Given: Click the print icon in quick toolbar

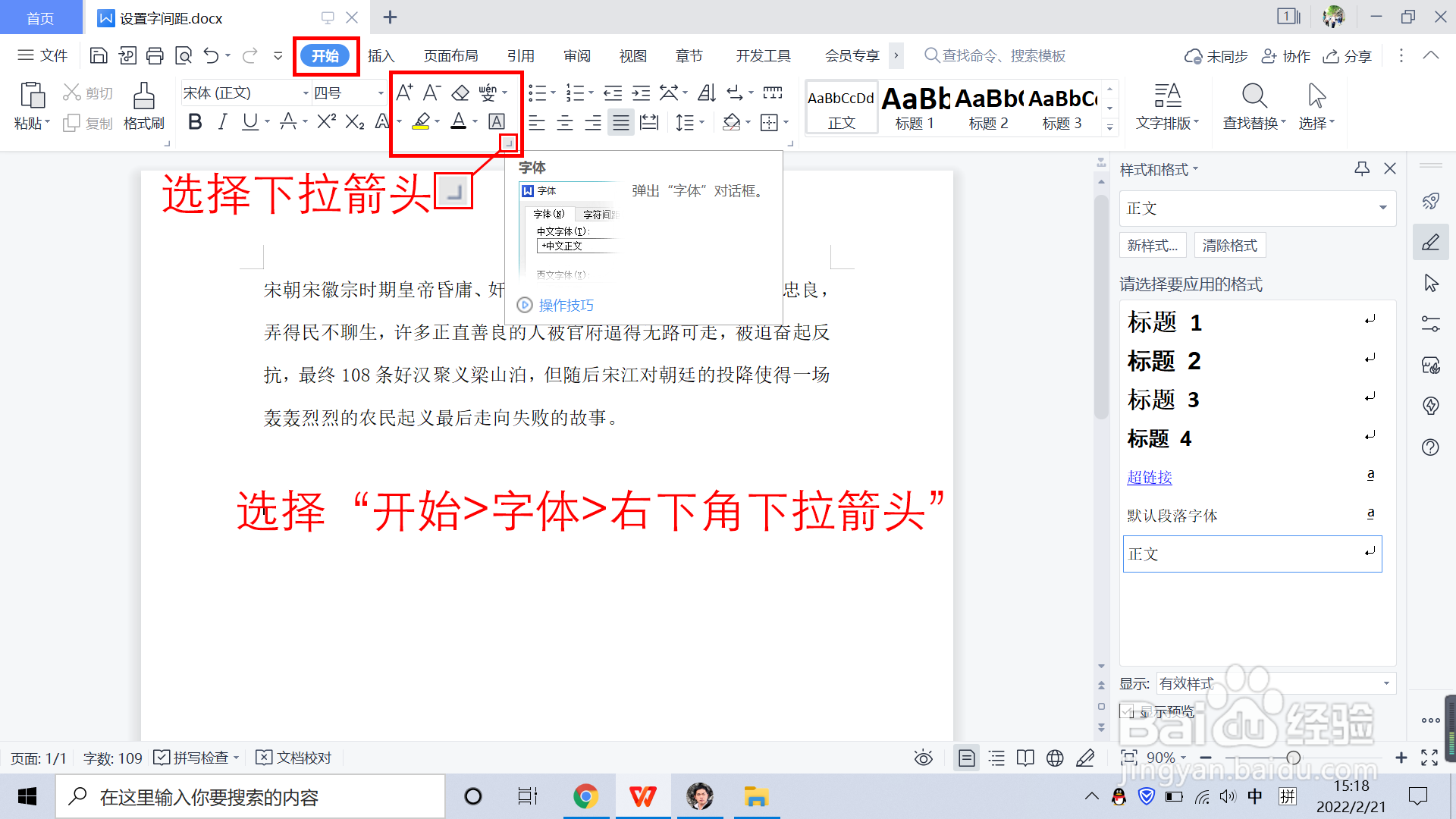Looking at the screenshot, I should click(155, 55).
